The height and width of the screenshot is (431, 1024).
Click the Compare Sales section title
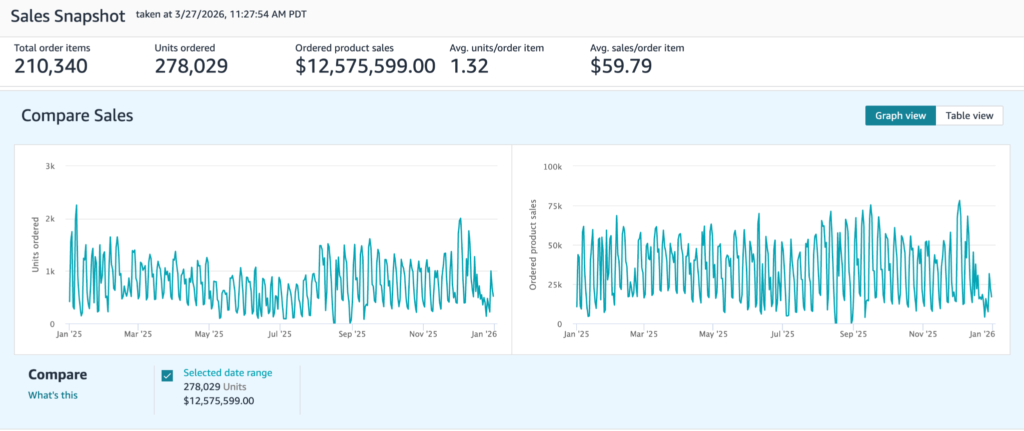point(77,116)
